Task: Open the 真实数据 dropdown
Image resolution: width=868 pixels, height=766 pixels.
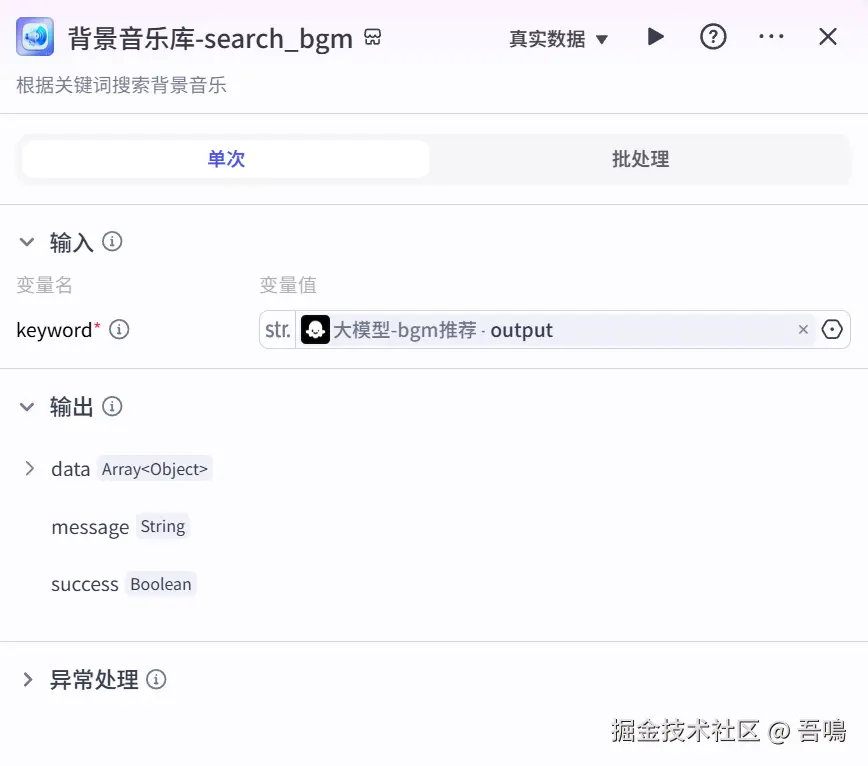Action: (x=559, y=39)
